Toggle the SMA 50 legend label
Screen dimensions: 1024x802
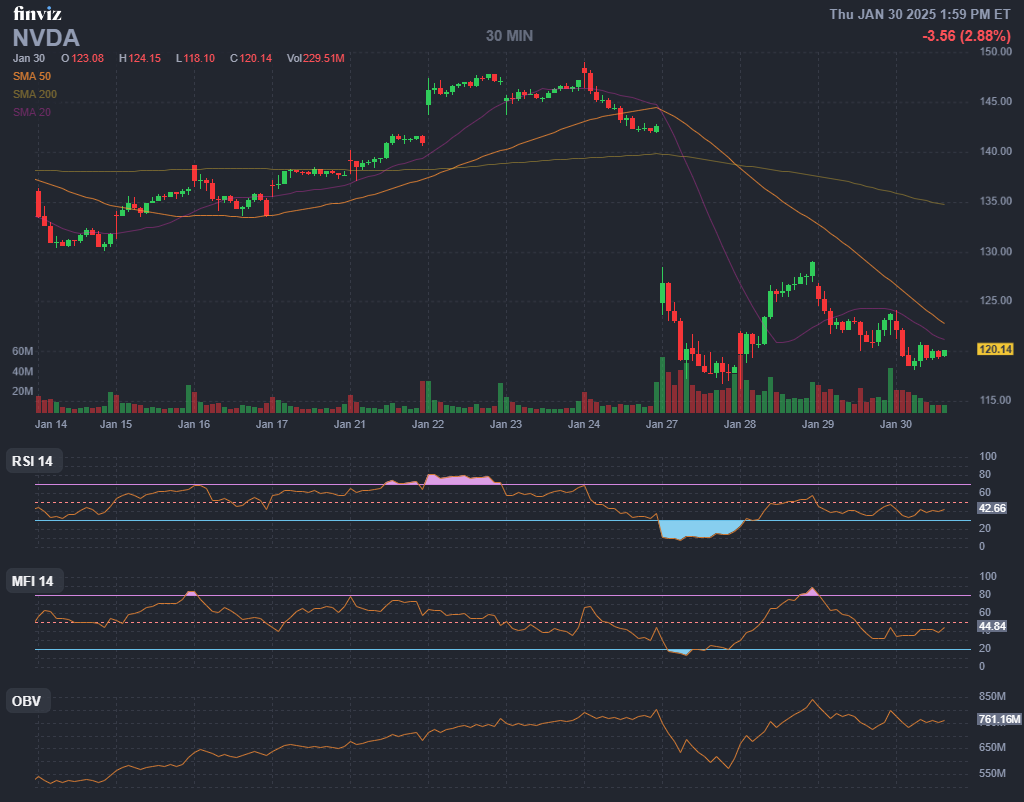click(32, 76)
